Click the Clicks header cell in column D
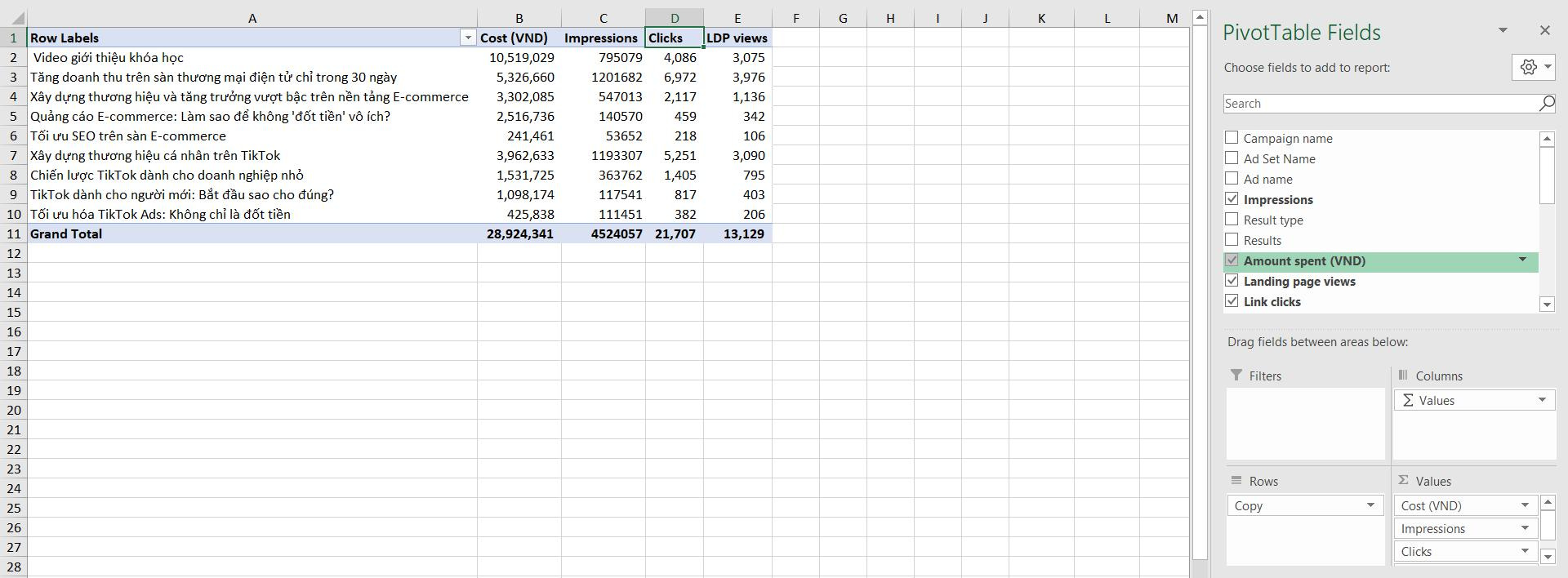1568x578 pixels. 675,38
